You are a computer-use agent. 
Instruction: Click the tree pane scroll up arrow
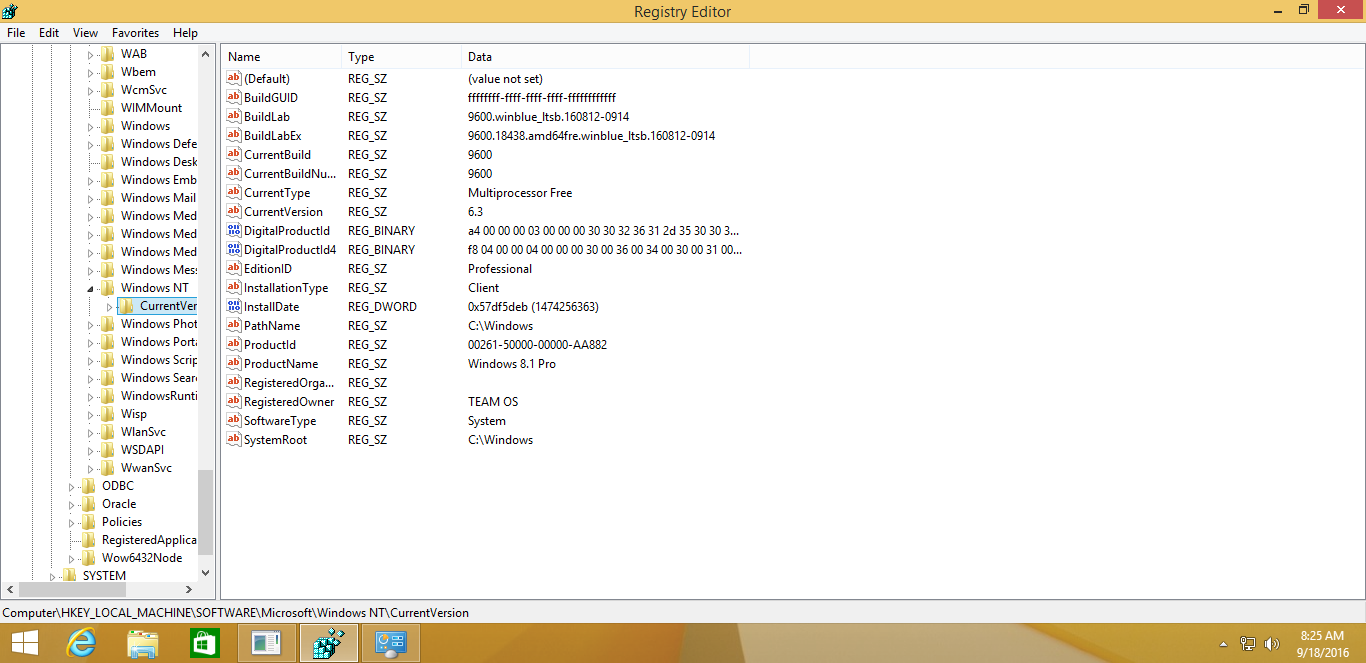pos(206,54)
